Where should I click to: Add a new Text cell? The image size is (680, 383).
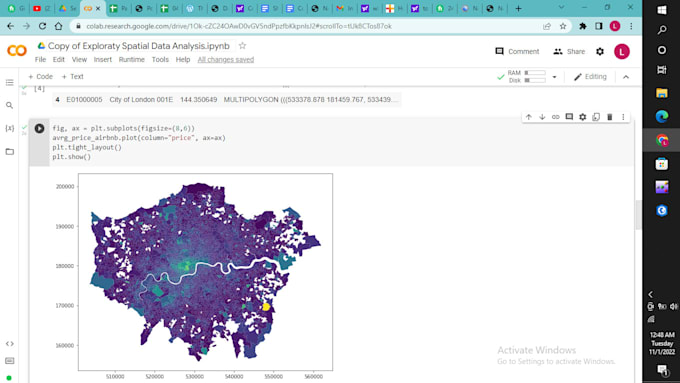coord(72,76)
